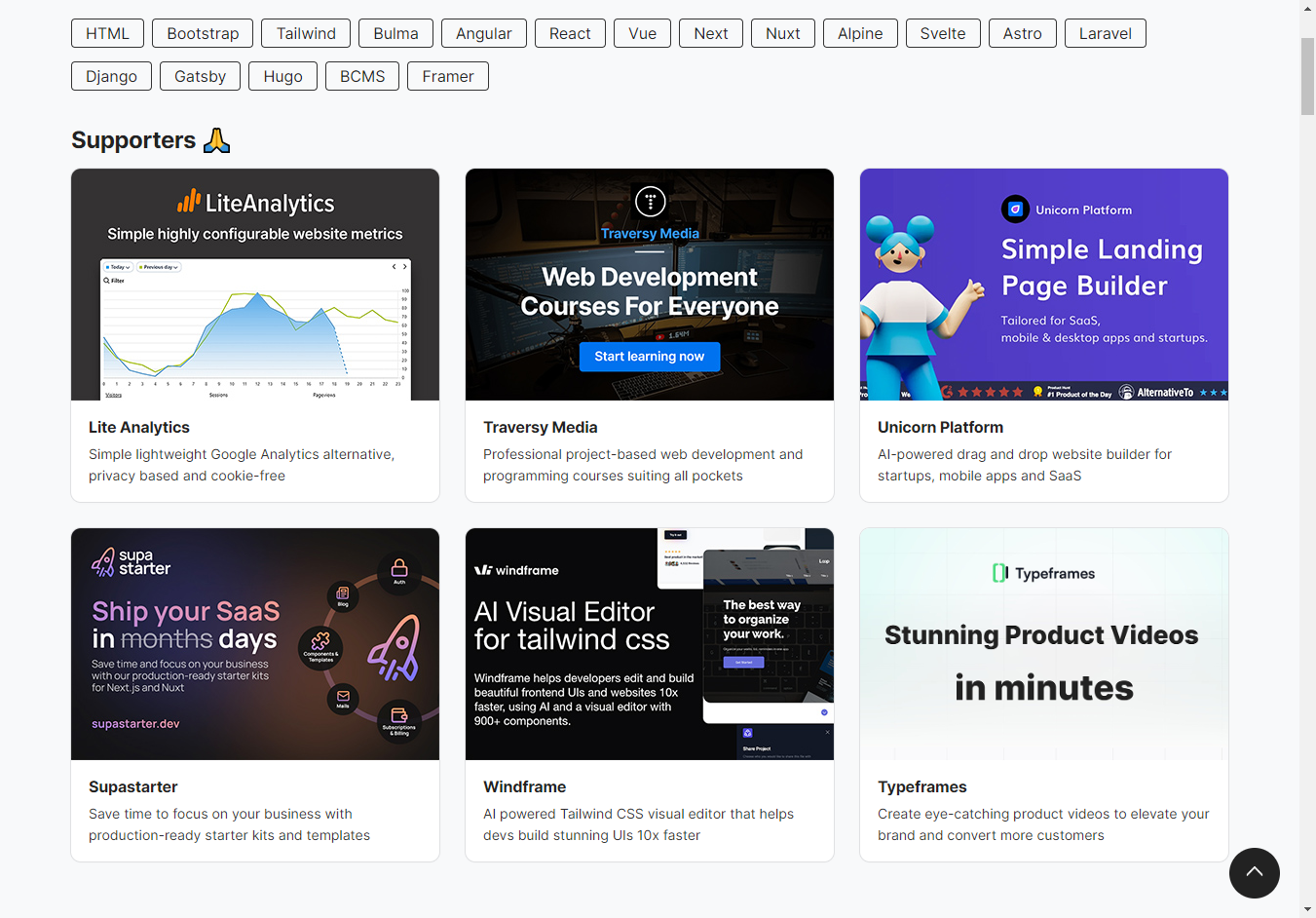The height and width of the screenshot is (918, 1316).
Task: Click the scroll-to-top arrow button
Action: [1254, 872]
